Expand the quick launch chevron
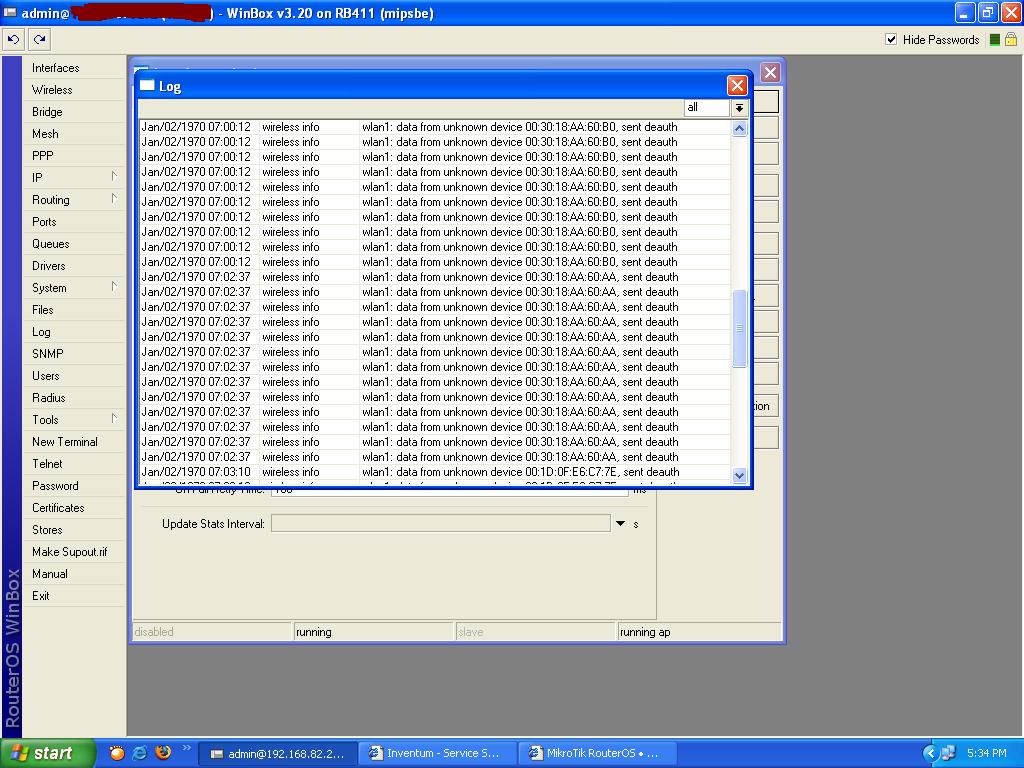 187,748
